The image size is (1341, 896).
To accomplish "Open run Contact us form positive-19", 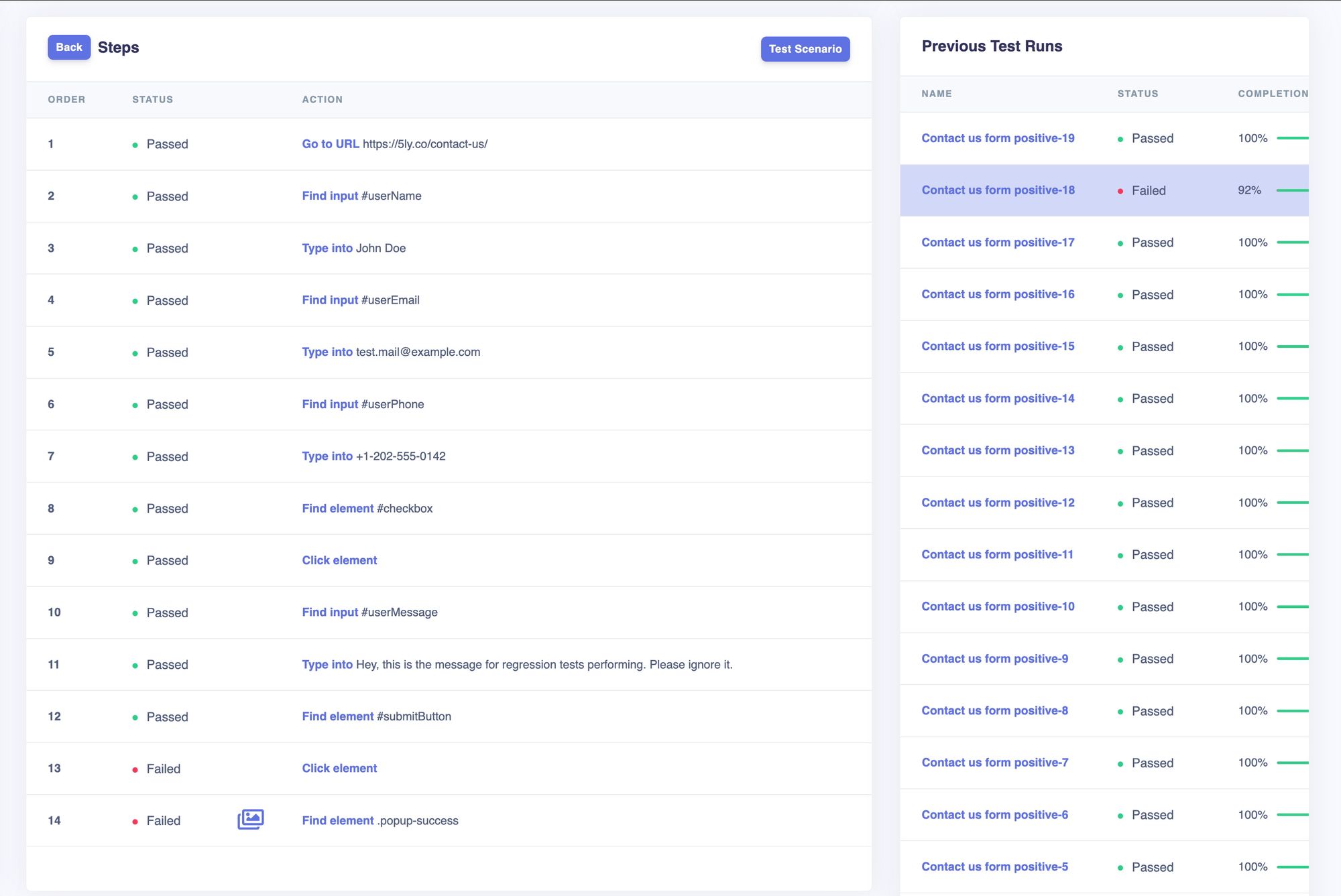I will tap(998, 138).
